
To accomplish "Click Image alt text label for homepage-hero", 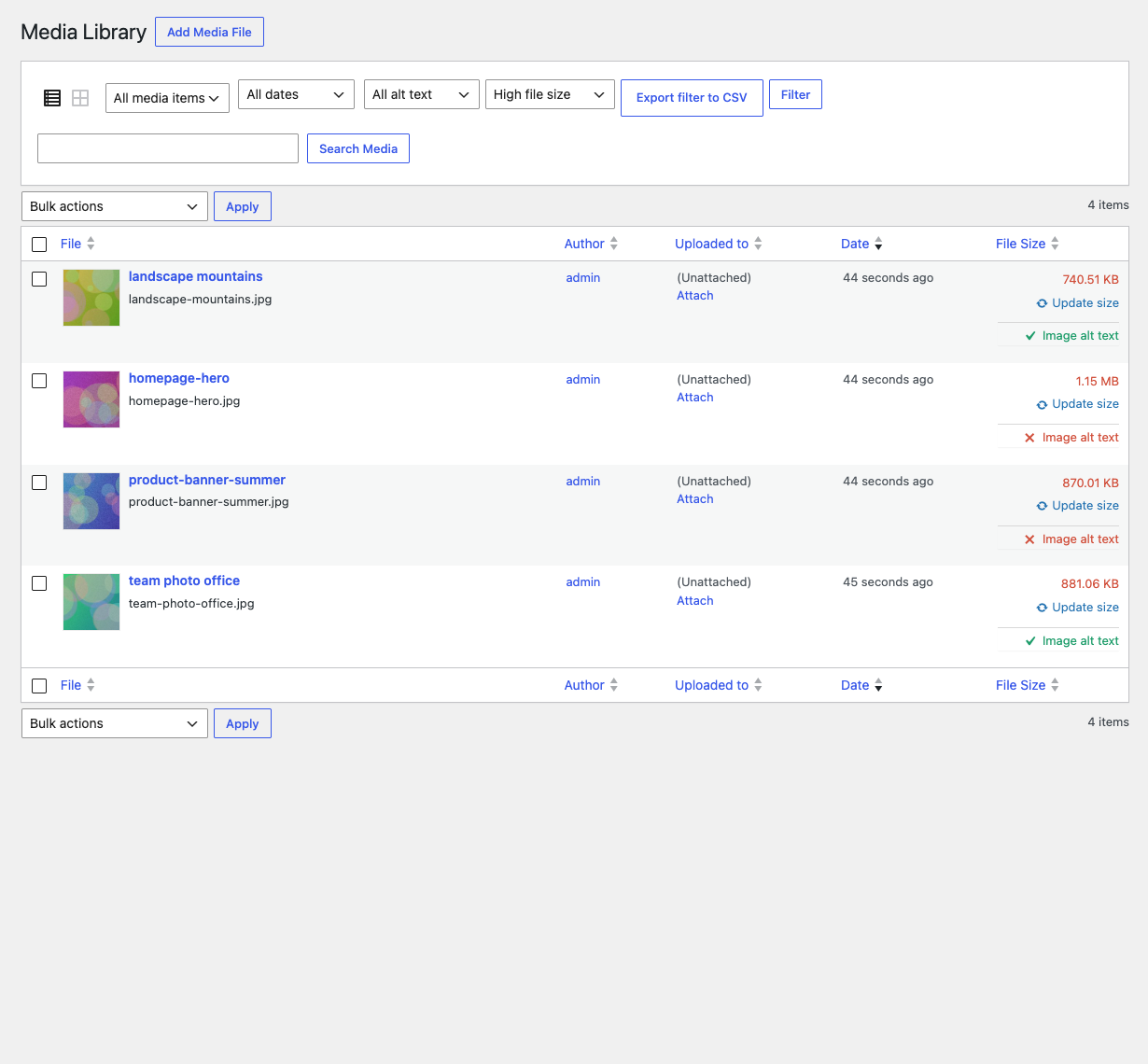I will click(x=1081, y=438).
